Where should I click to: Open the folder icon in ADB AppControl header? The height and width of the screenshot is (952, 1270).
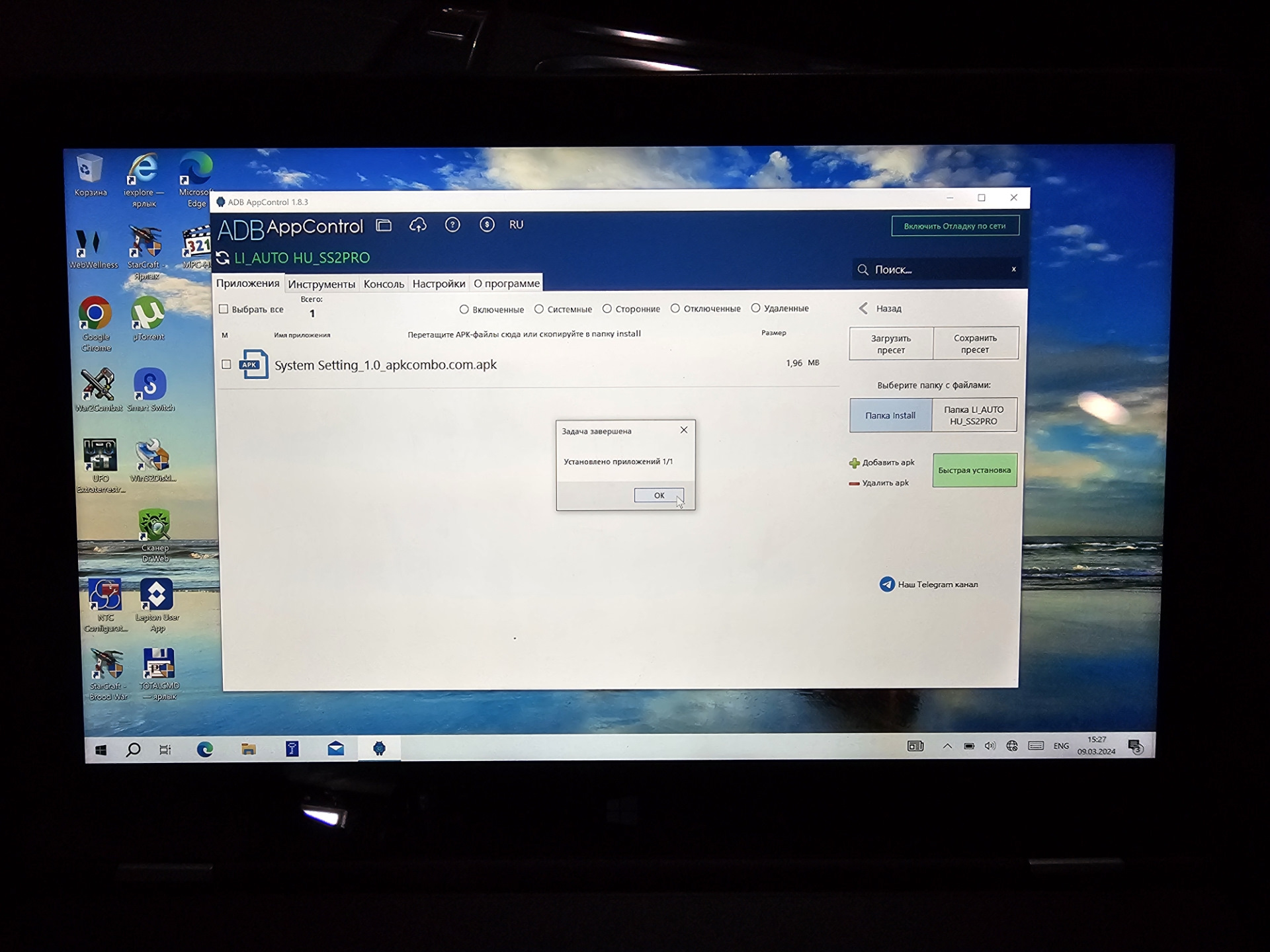click(x=384, y=225)
